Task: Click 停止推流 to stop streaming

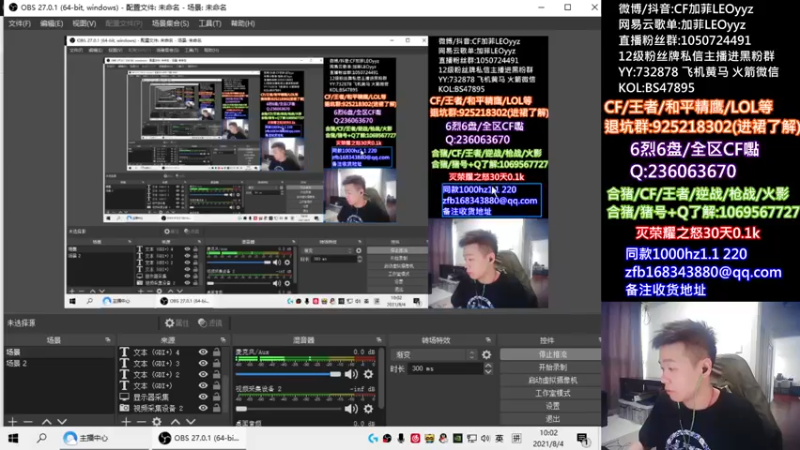Action: tap(551, 354)
